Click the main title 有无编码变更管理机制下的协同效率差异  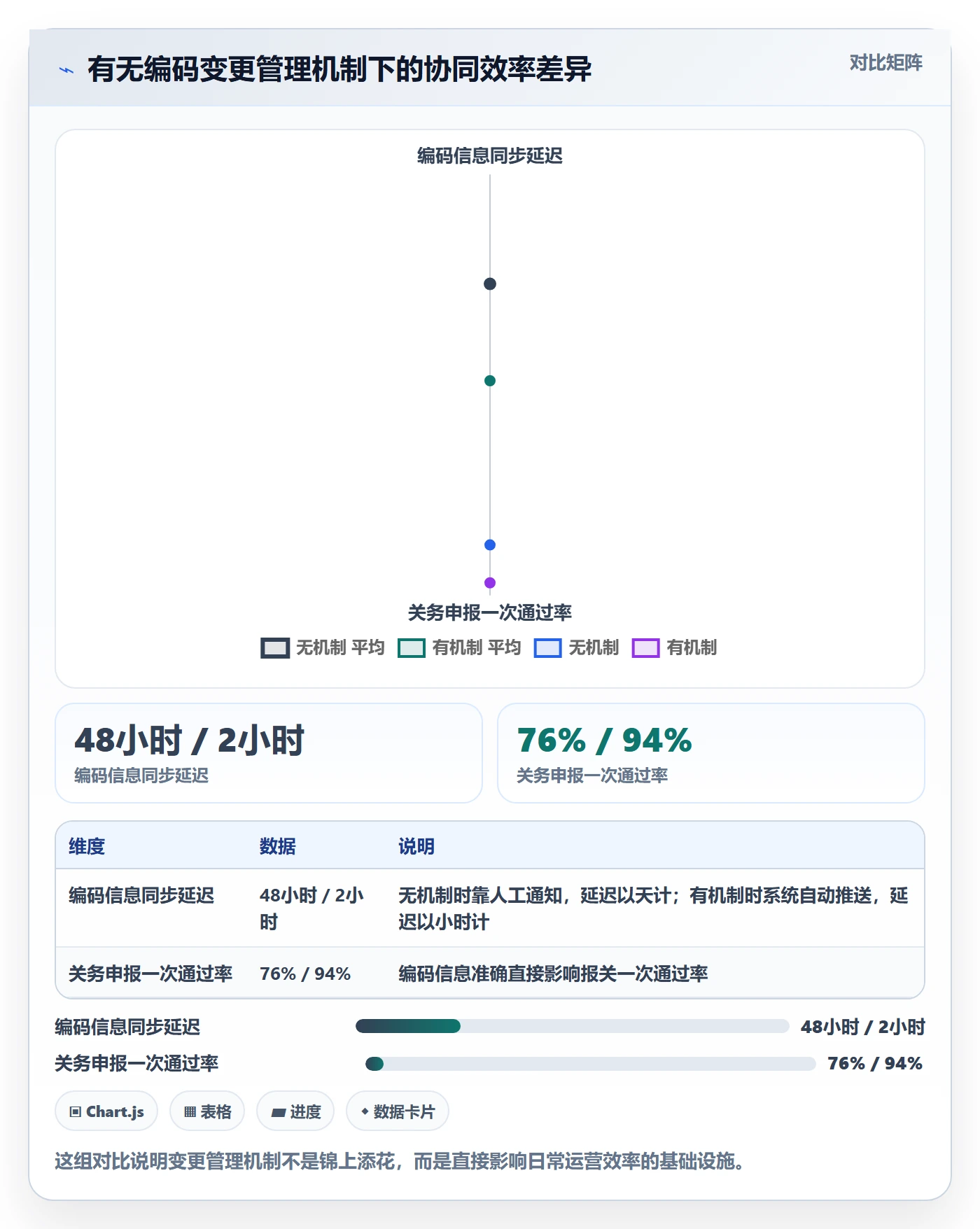pyautogui.click(x=339, y=69)
